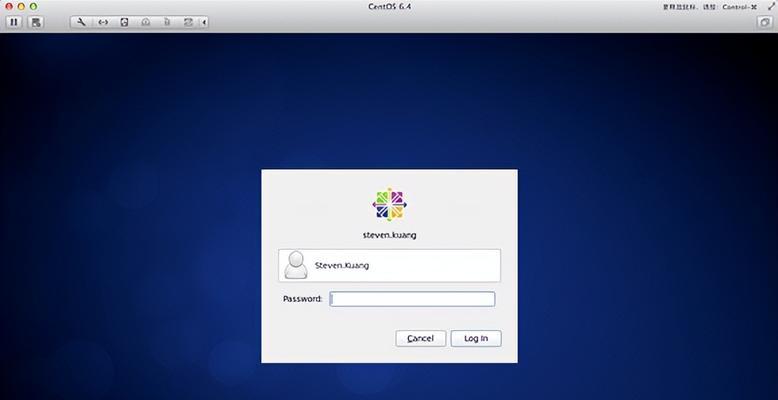Open virtual machine settings wrench icon

[81, 22]
